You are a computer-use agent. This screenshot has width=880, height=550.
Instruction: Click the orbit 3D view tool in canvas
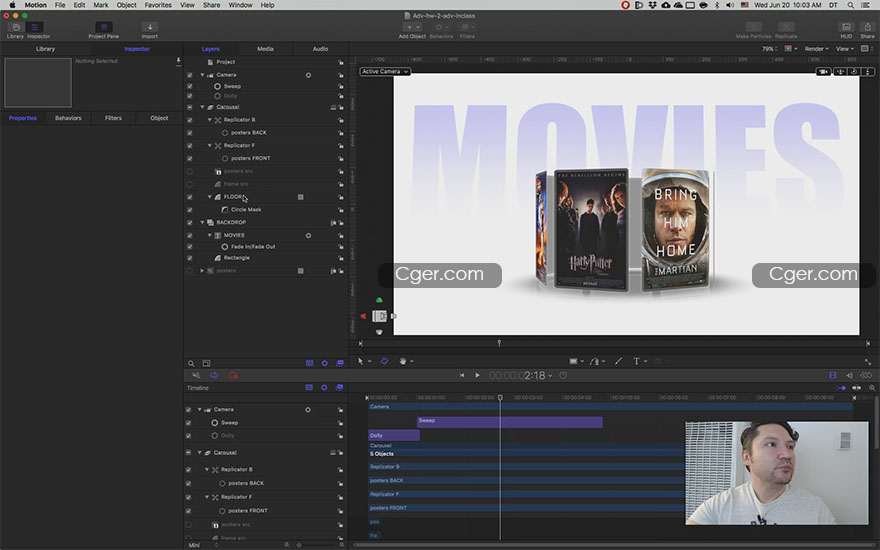point(854,72)
